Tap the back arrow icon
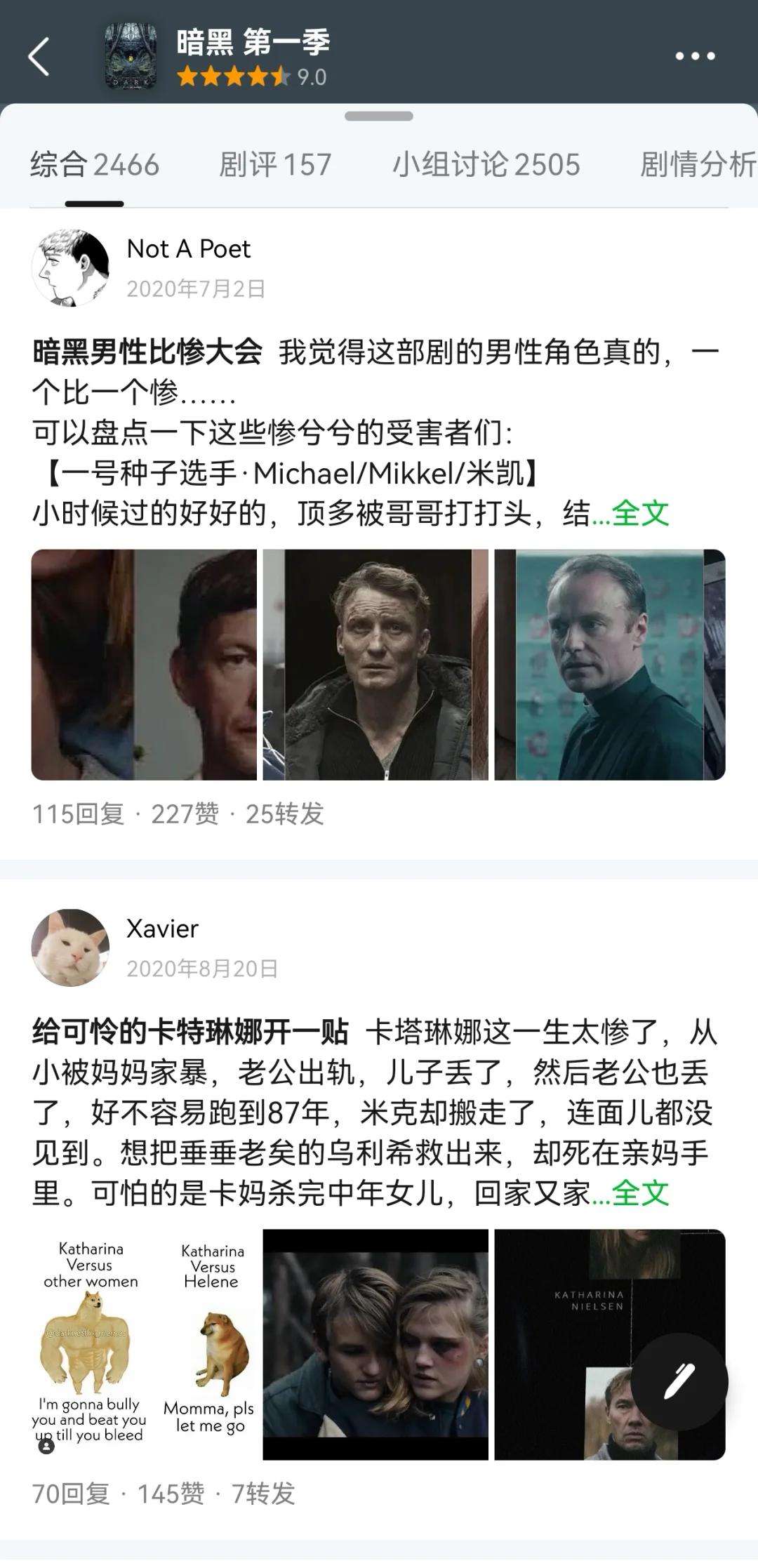The width and height of the screenshot is (758, 1568). (39, 56)
